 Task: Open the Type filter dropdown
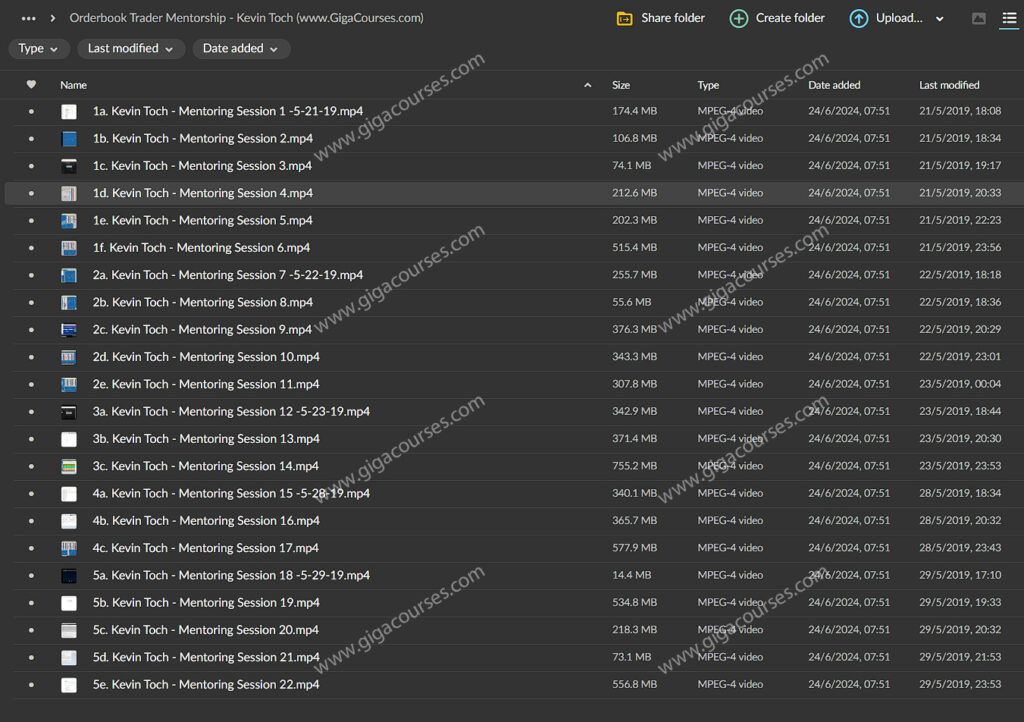pos(38,48)
